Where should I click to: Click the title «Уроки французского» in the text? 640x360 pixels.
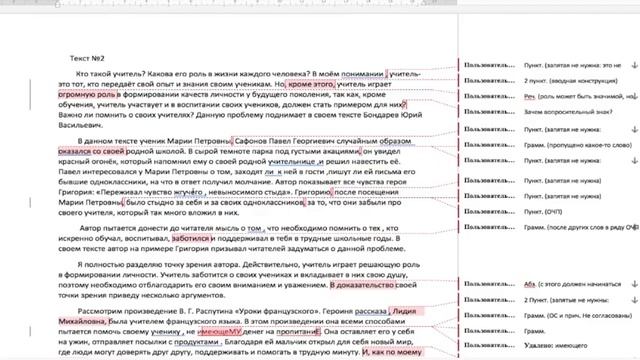[278, 311]
